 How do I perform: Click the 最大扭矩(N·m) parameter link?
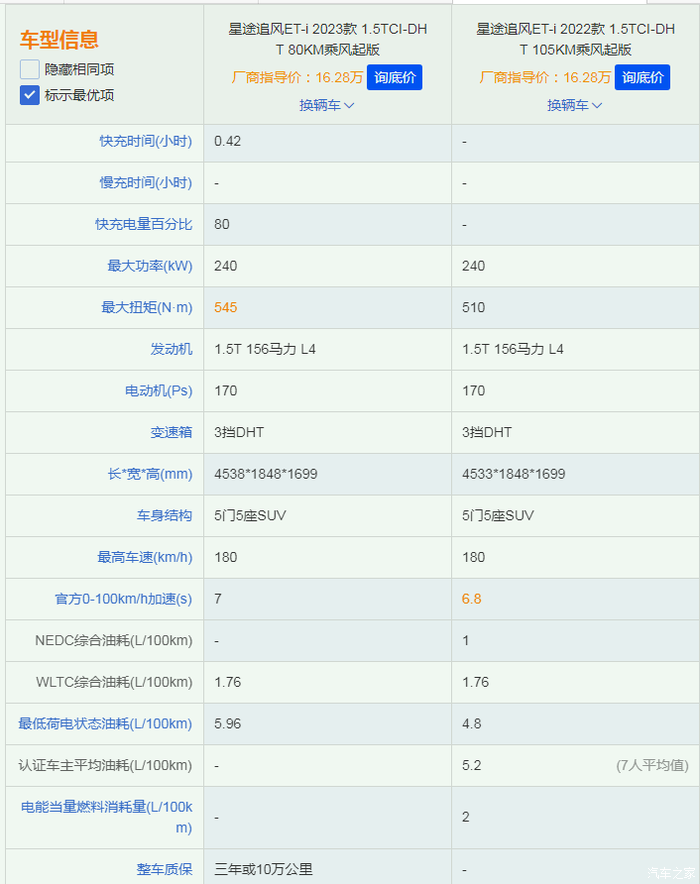pyautogui.click(x=147, y=307)
